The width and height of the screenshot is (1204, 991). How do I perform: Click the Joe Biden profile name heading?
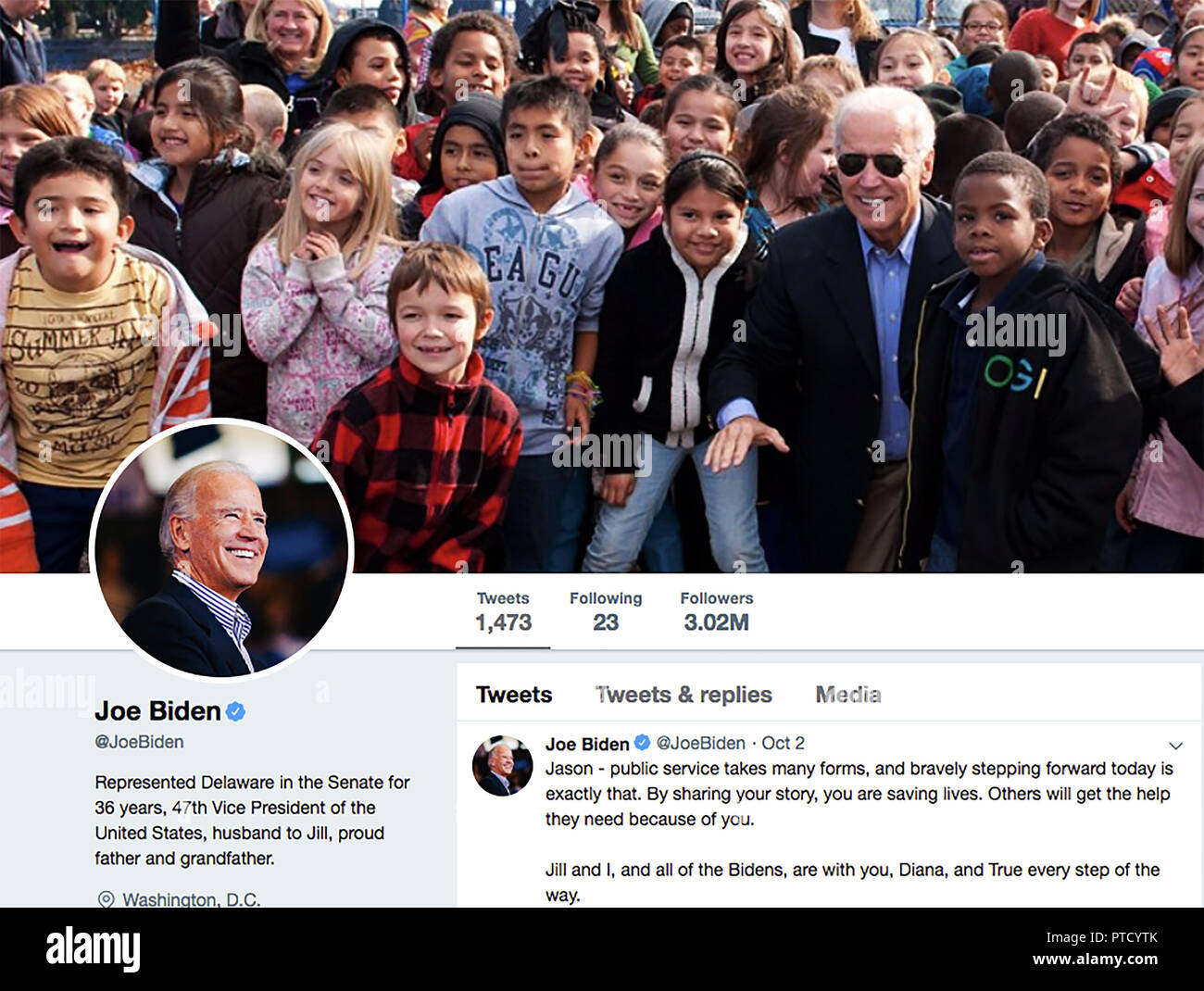pyautogui.click(x=157, y=711)
